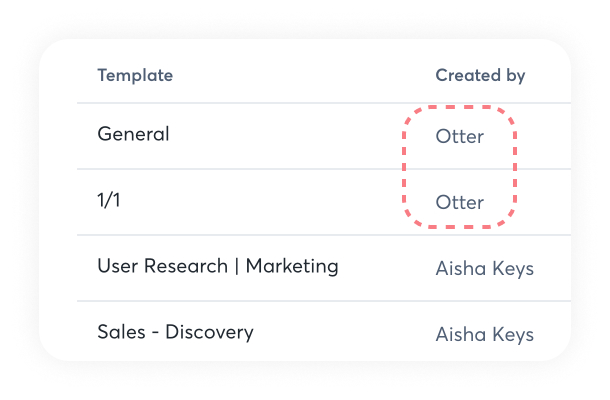Click Otter creator in the 1/1 row
610x400 pixels.
[460, 203]
